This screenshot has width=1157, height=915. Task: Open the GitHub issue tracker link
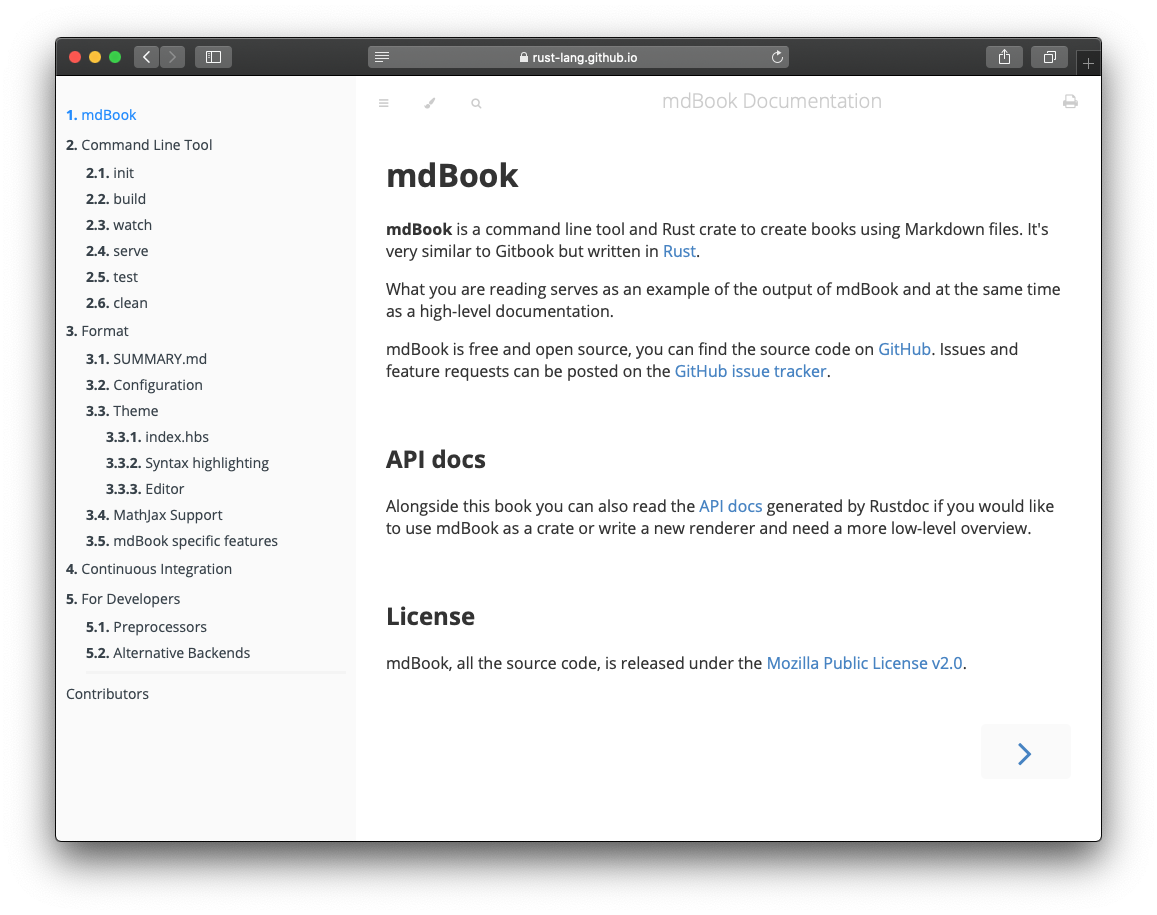[x=750, y=371]
